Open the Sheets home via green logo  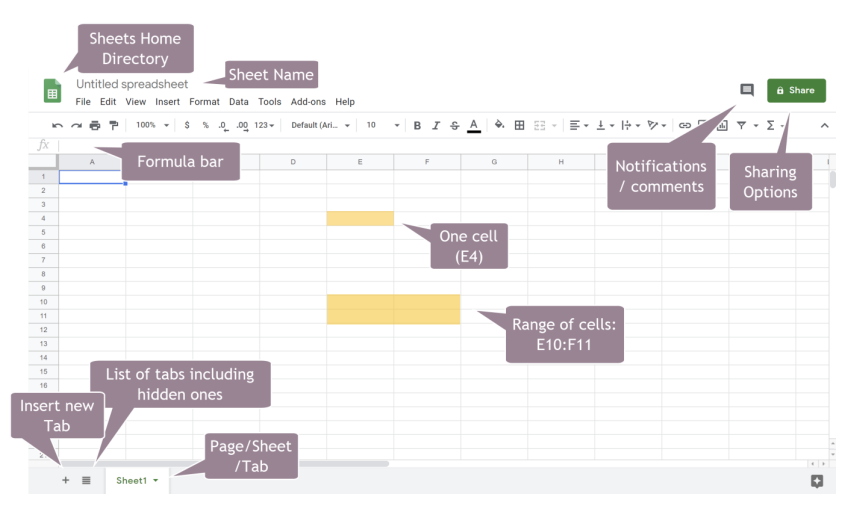(52, 91)
